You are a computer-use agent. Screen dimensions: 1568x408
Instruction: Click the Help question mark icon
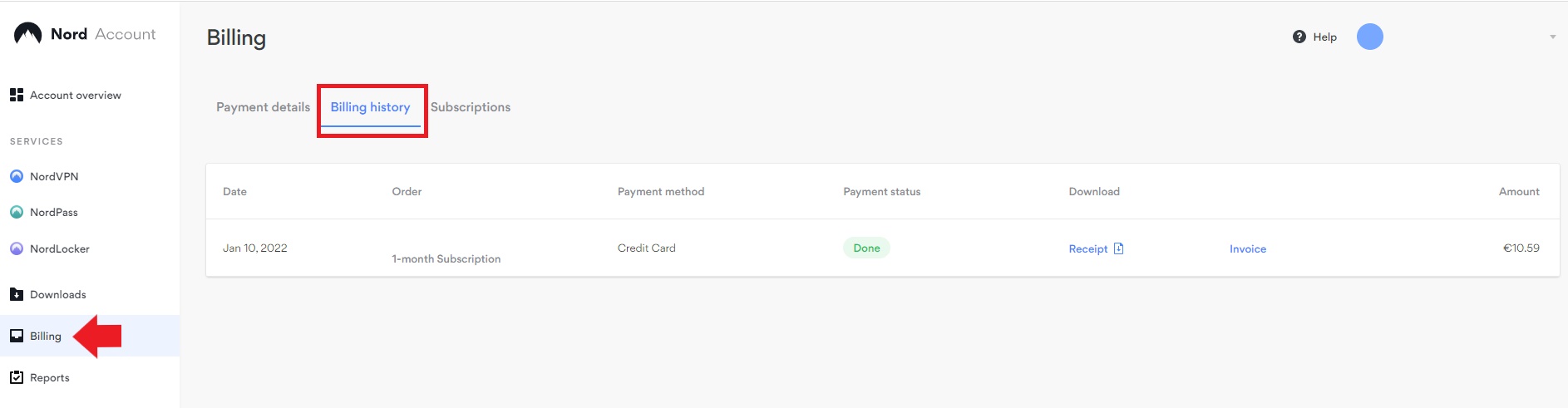(1299, 37)
